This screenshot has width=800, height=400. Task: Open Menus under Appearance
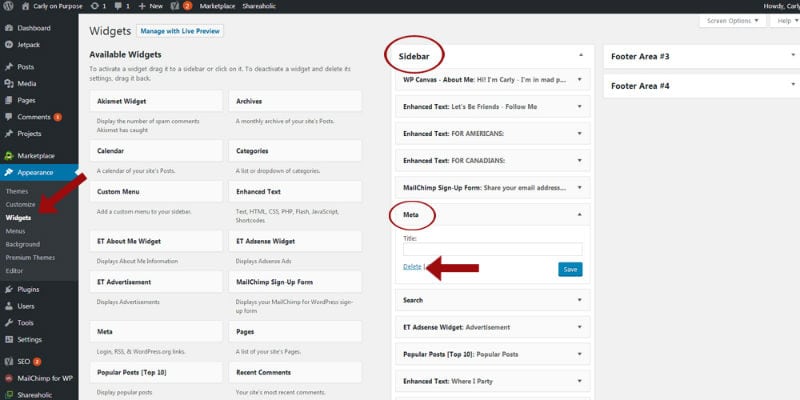click(15, 231)
